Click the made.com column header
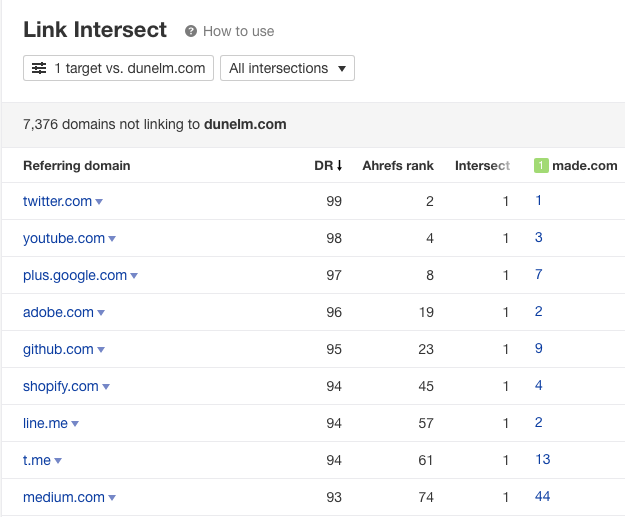 coord(585,165)
